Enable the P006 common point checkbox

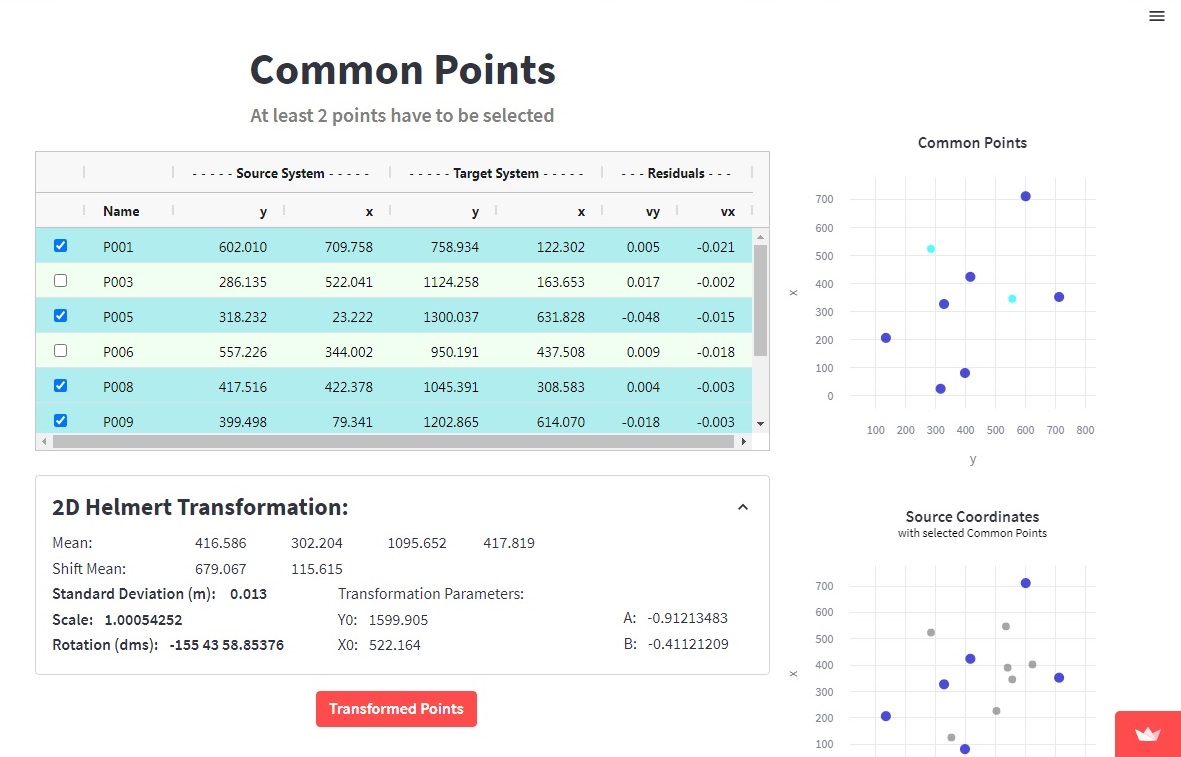coord(60,351)
